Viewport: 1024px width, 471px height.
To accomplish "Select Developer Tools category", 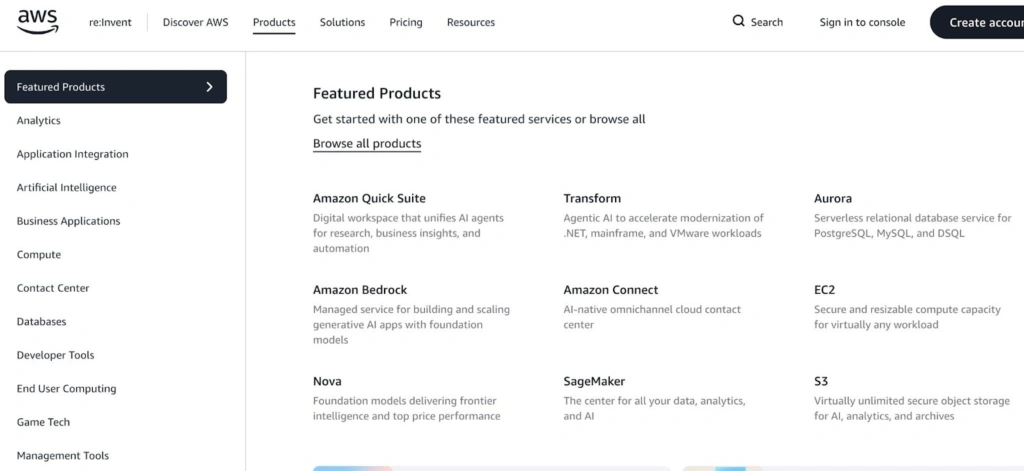I will (x=55, y=355).
